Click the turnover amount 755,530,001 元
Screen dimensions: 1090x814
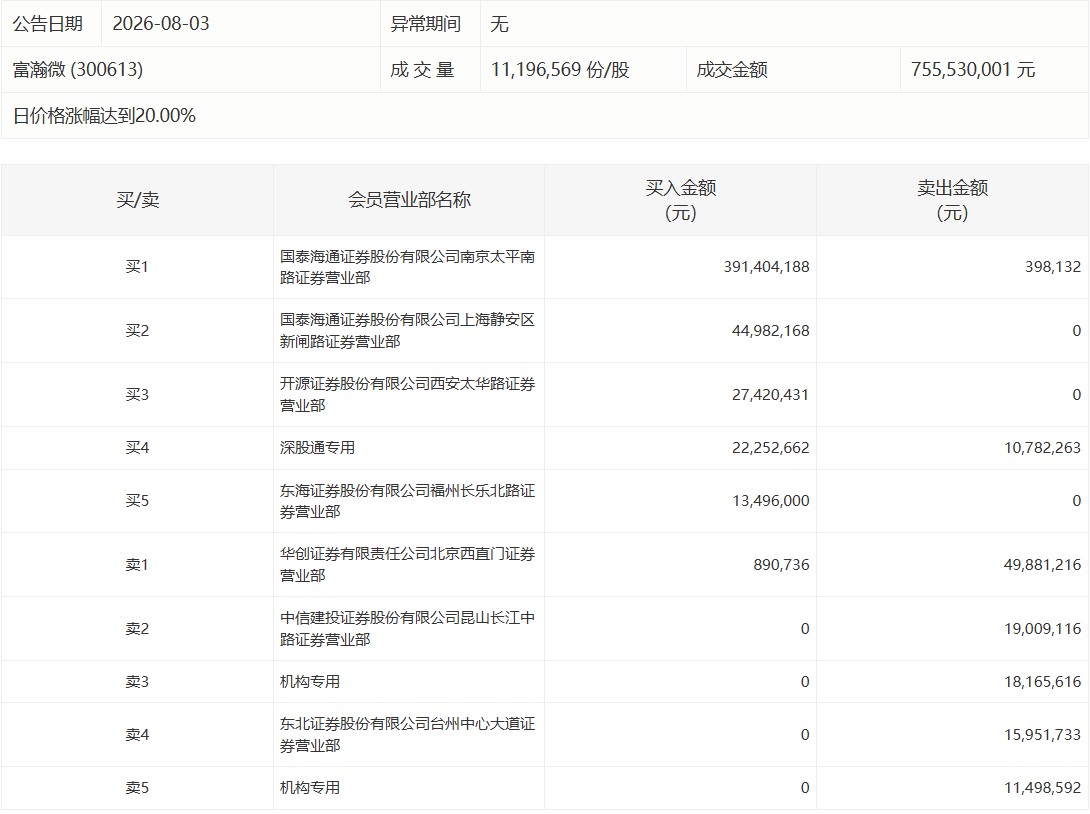coord(973,70)
